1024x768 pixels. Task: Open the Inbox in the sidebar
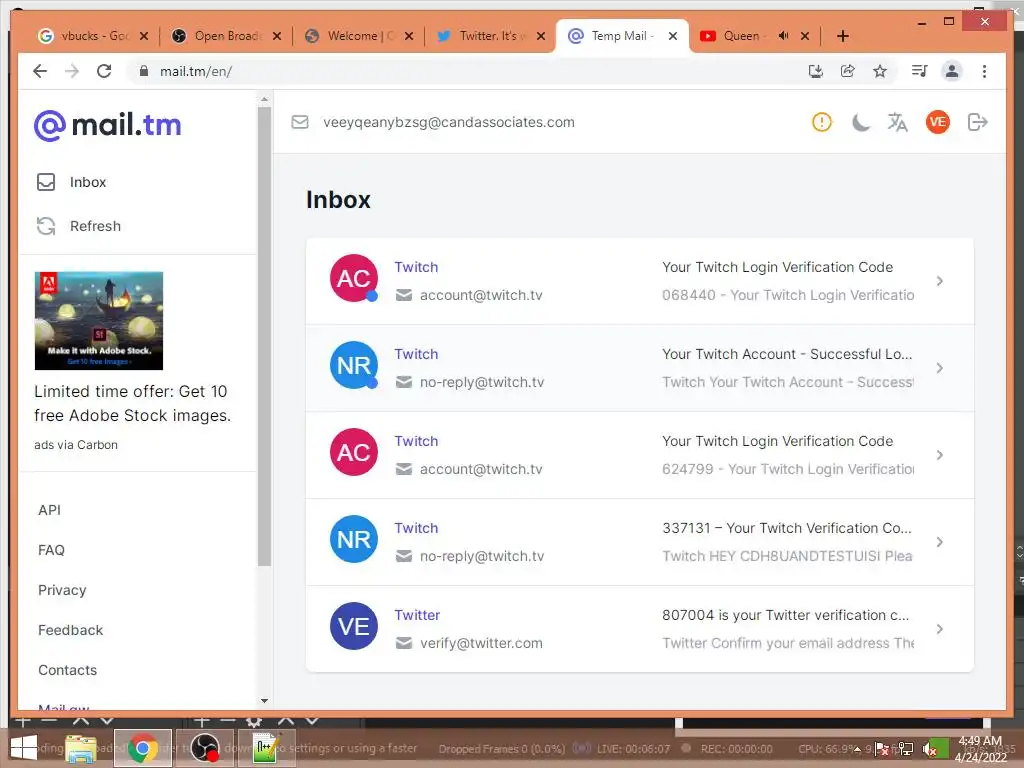tap(71, 182)
